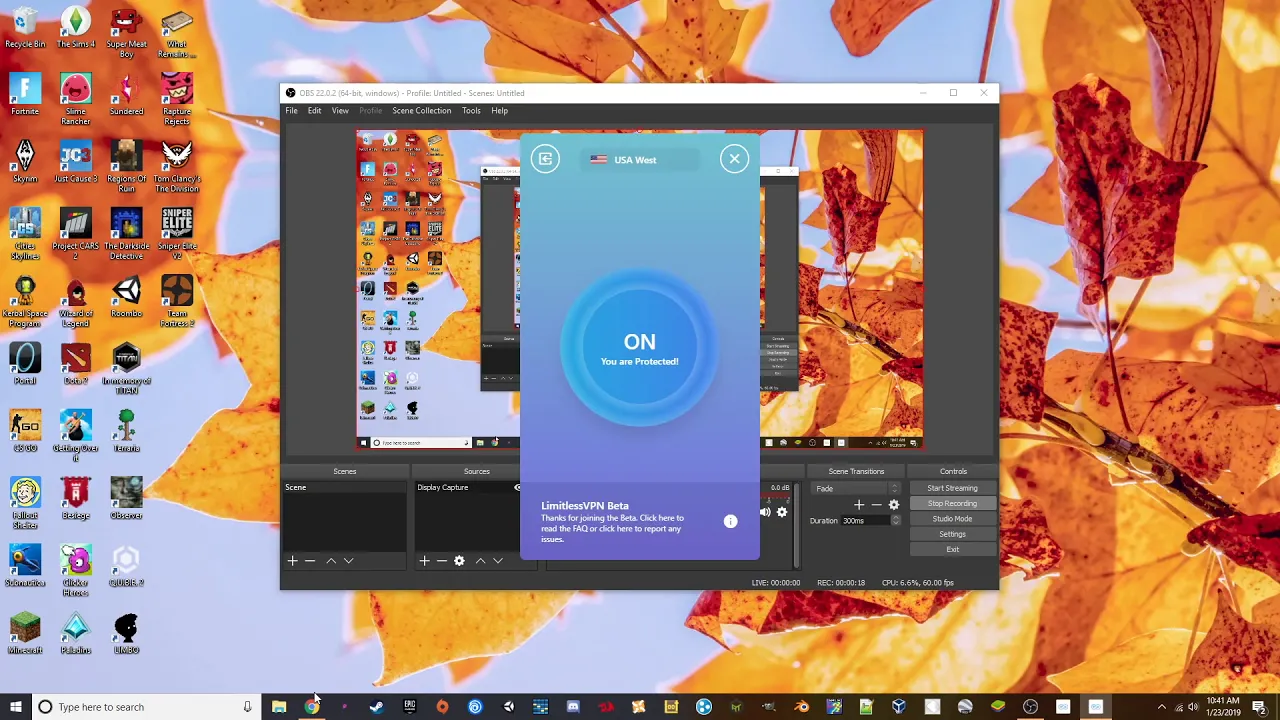Viewport: 1280px width, 720px height.
Task: Open mixer audio settings gear
Action: click(x=782, y=512)
